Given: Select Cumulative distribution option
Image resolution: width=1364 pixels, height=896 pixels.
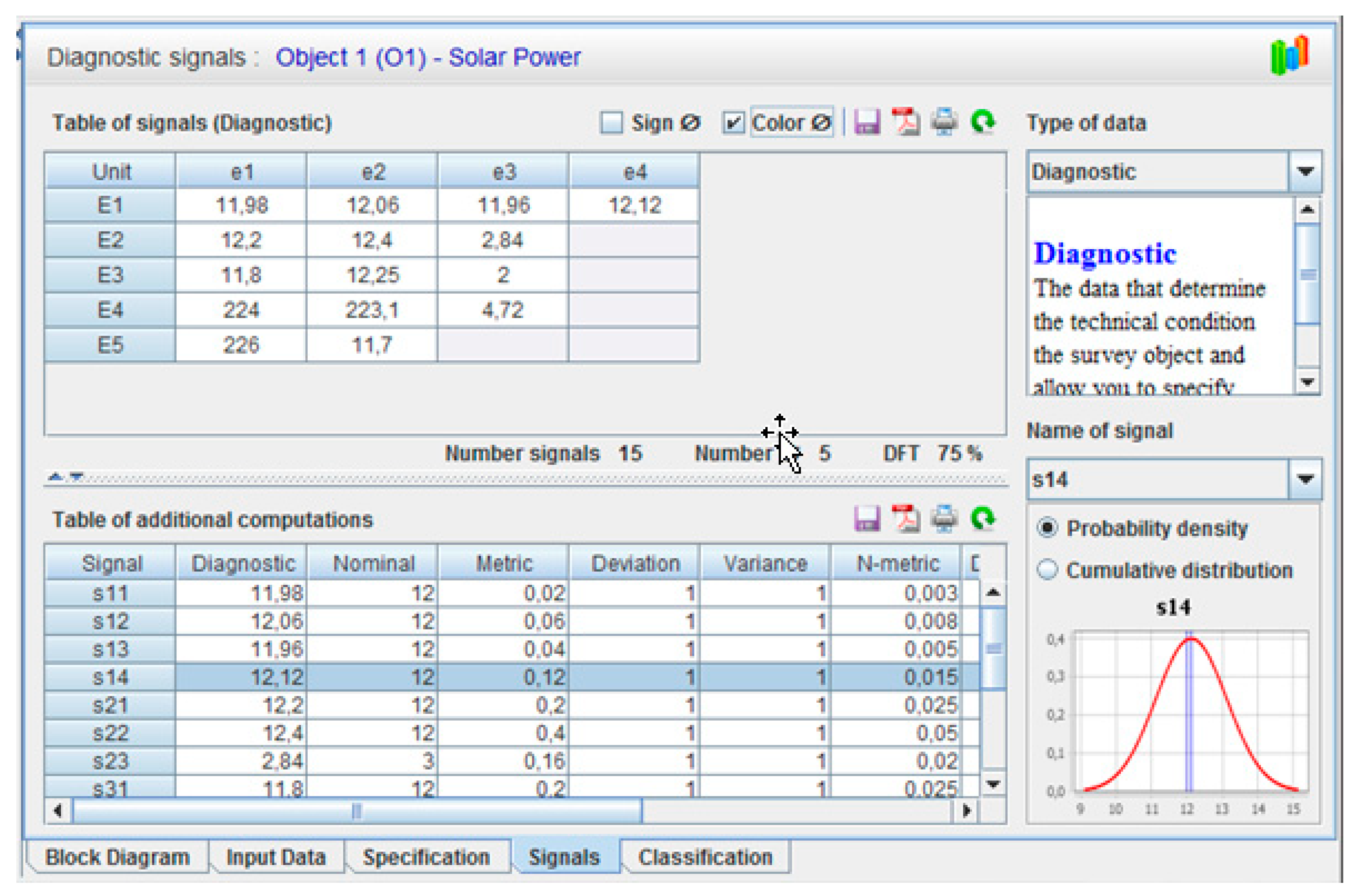Looking at the screenshot, I should click(x=1047, y=570).
